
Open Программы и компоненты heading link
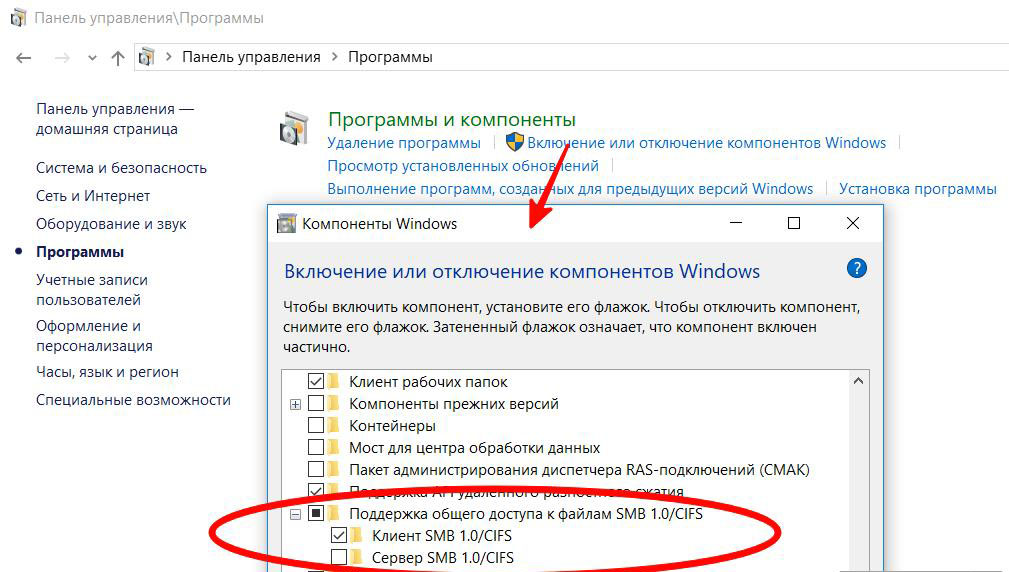tap(452, 120)
